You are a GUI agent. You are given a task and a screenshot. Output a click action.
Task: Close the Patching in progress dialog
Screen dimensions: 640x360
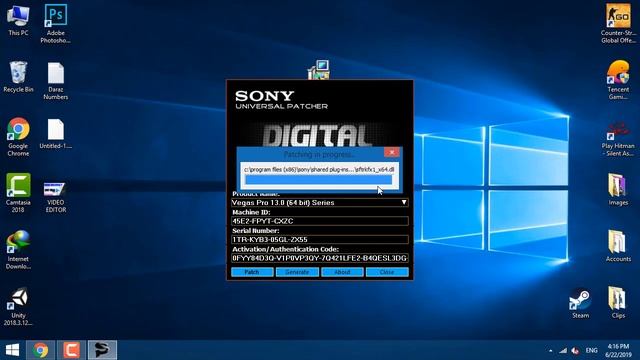[392, 152]
